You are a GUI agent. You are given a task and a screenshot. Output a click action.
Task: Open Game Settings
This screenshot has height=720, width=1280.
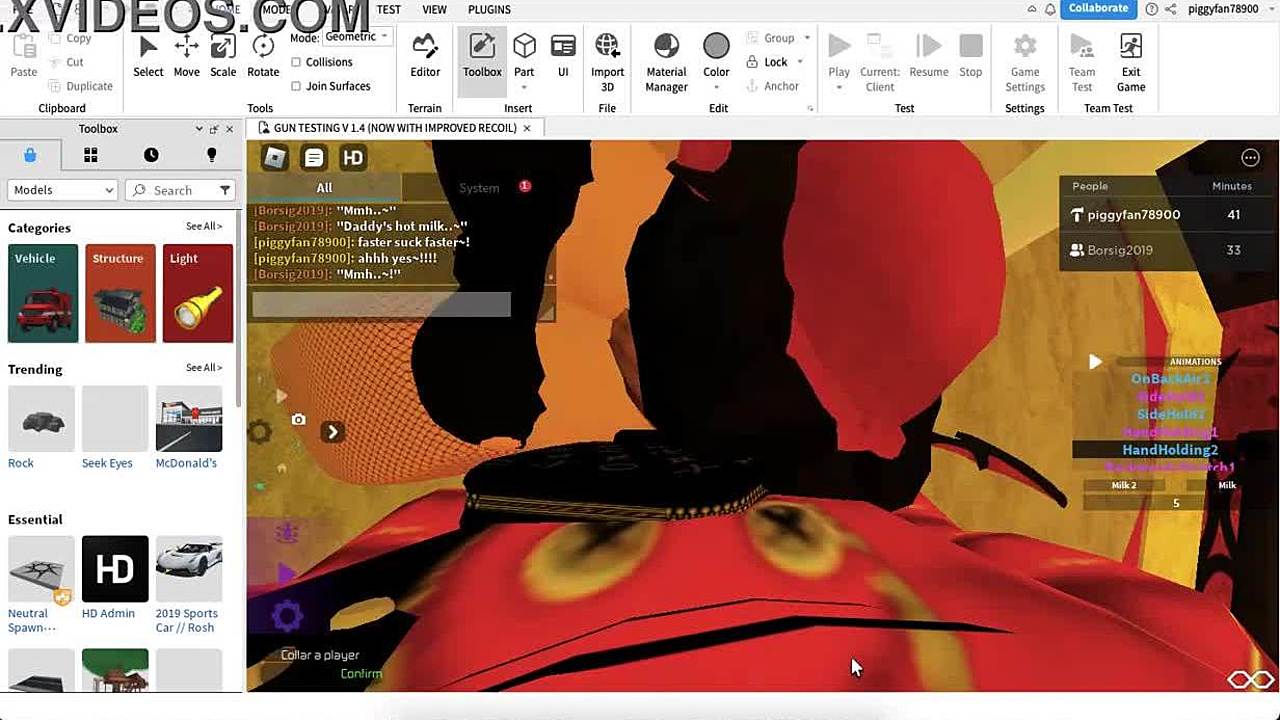click(x=1024, y=62)
